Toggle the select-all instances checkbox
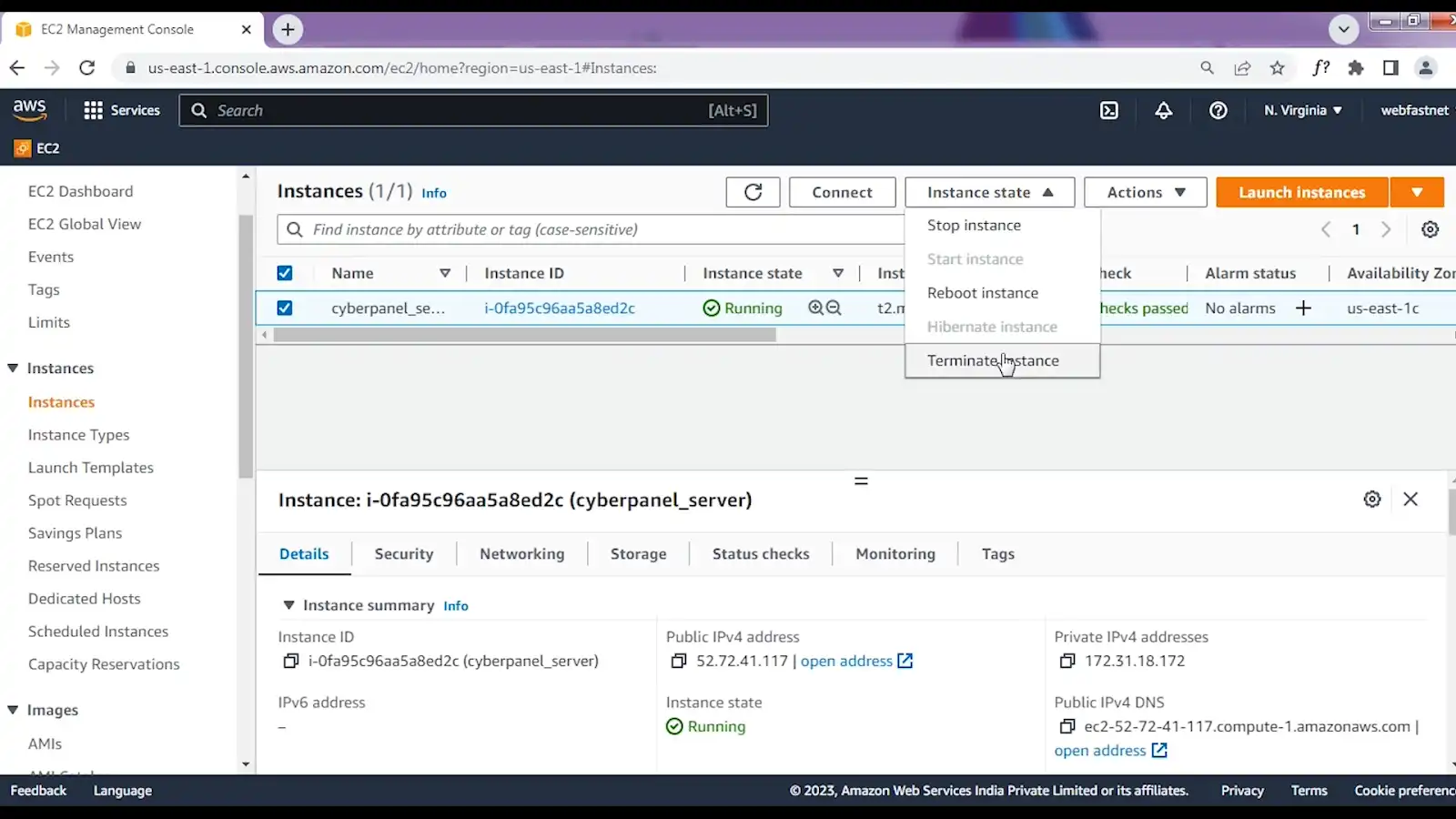Screen dimensions: 1456x819 [x=285, y=273]
